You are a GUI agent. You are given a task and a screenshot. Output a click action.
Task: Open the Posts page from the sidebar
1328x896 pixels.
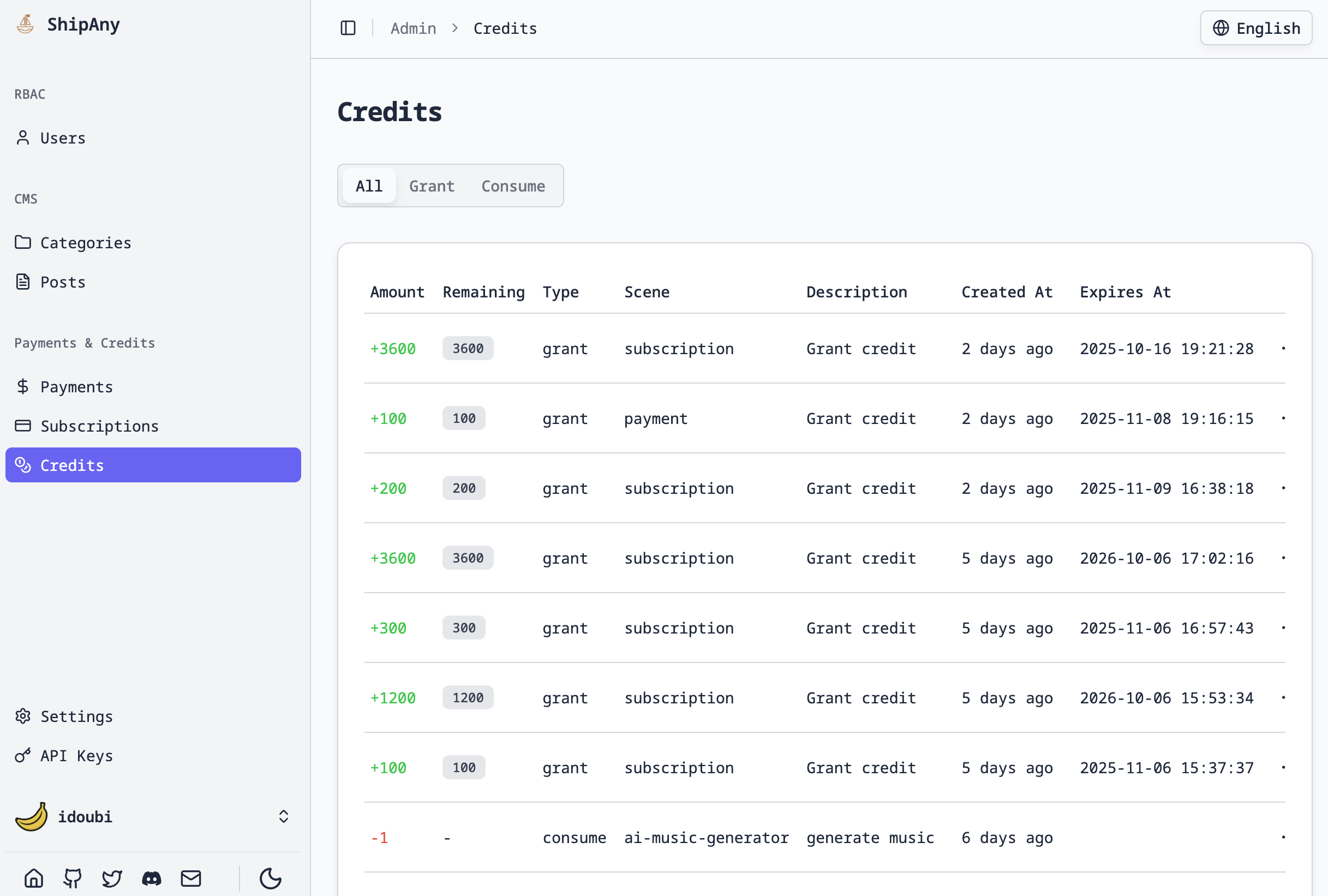(62, 282)
